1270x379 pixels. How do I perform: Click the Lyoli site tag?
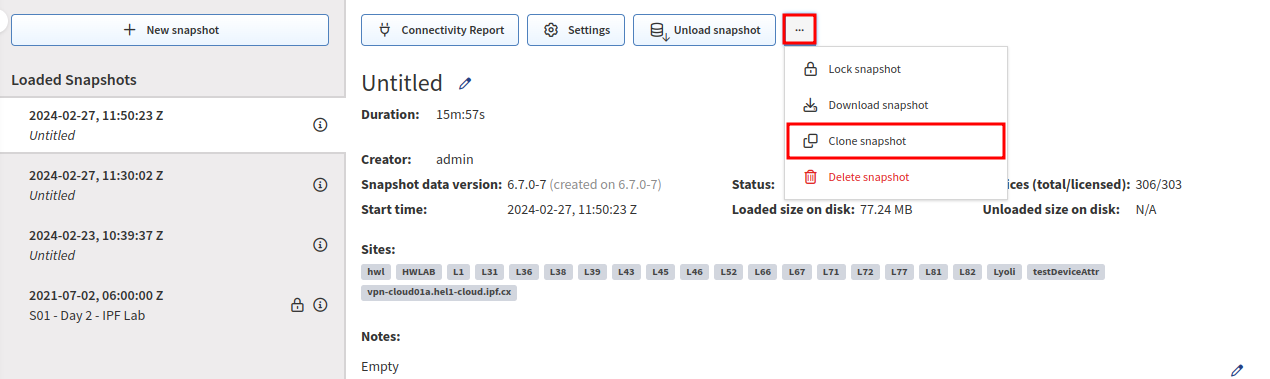[1004, 272]
